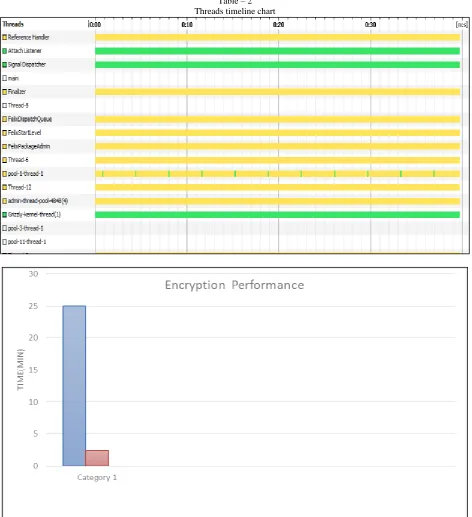Click the yellow state icon beside FelixDispatchQueue
Viewport: 472px width, 517px height.
pyautogui.click(x=5, y=119)
